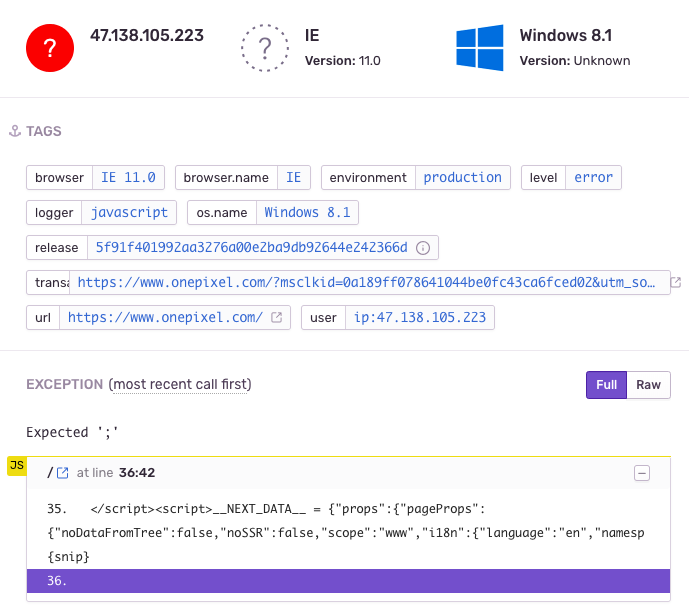Click the 'logger' tag key
Viewport: 689px width, 609px height.
[x=54, y=213]
